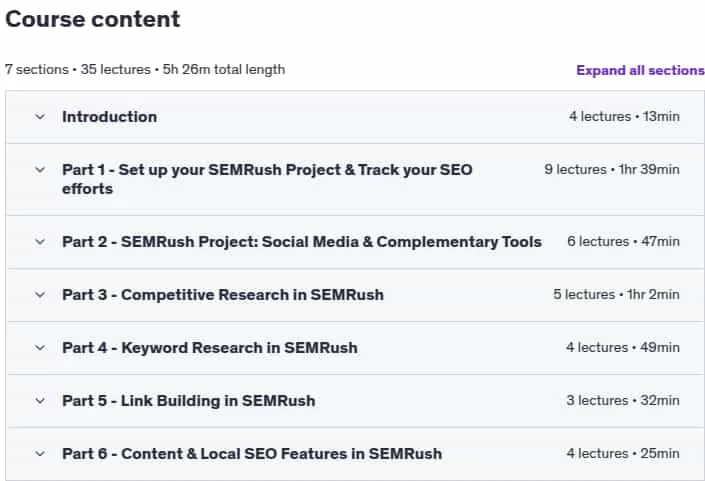This screenshot has width=705, height=481.
Task: Expand Part 6 Content & Local SEO chevron
Action: pos(40,454)
